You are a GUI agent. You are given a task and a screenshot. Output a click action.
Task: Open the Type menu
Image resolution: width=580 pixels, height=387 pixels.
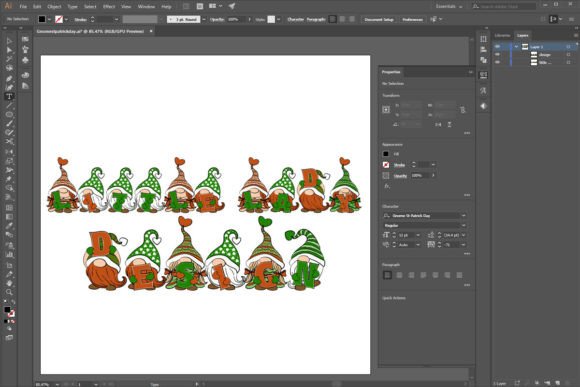pyautogui.click(x=72, y=6)
